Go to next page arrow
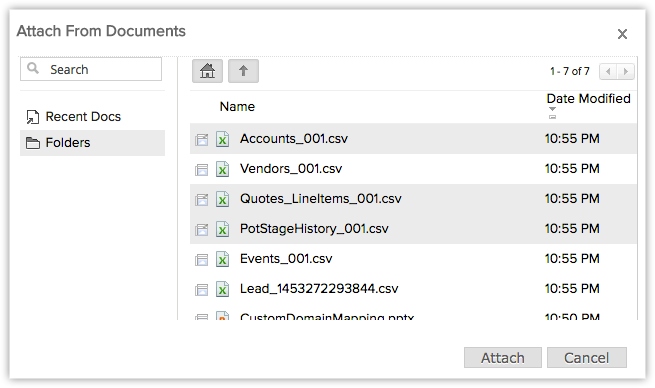 coord(625,71)
